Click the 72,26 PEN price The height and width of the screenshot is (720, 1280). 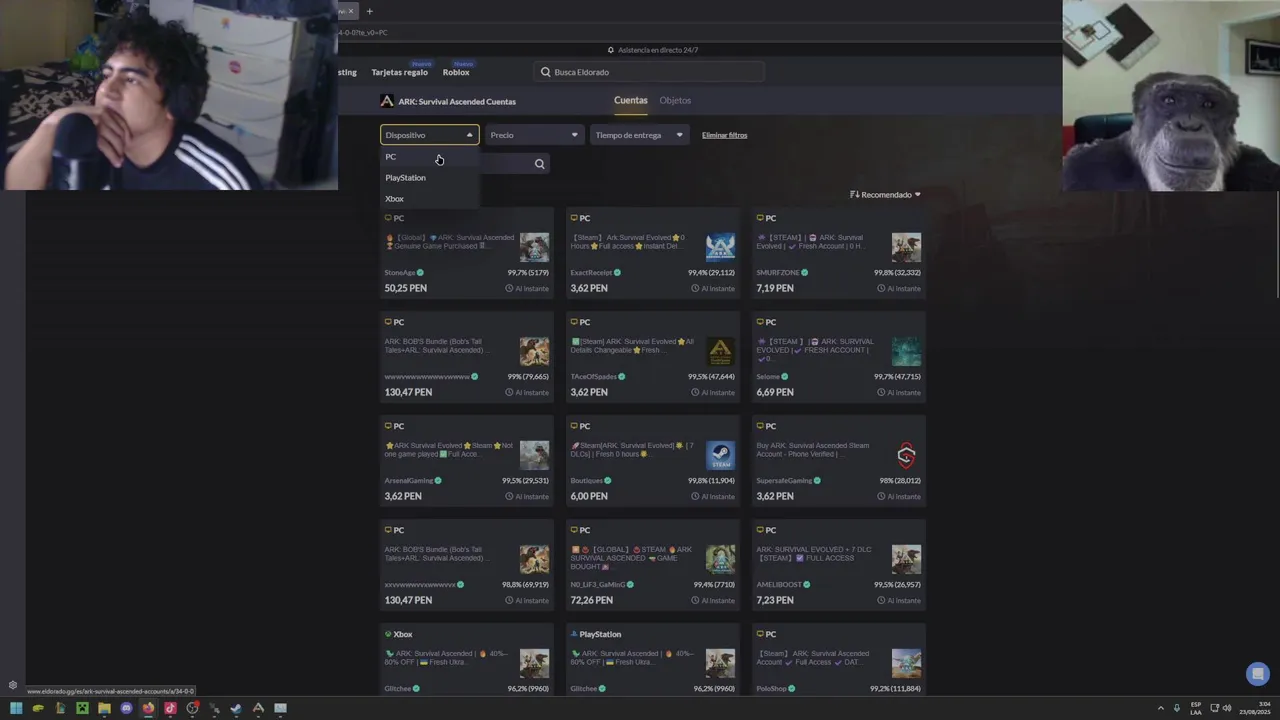(592, 600)
